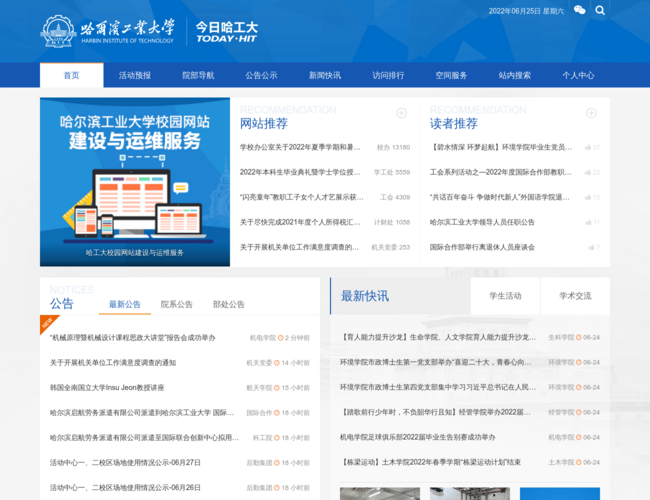The width and height of the screenshot is (650, 500).
Task: Open 空间服务 navigation menu
Action: (451, 75)
